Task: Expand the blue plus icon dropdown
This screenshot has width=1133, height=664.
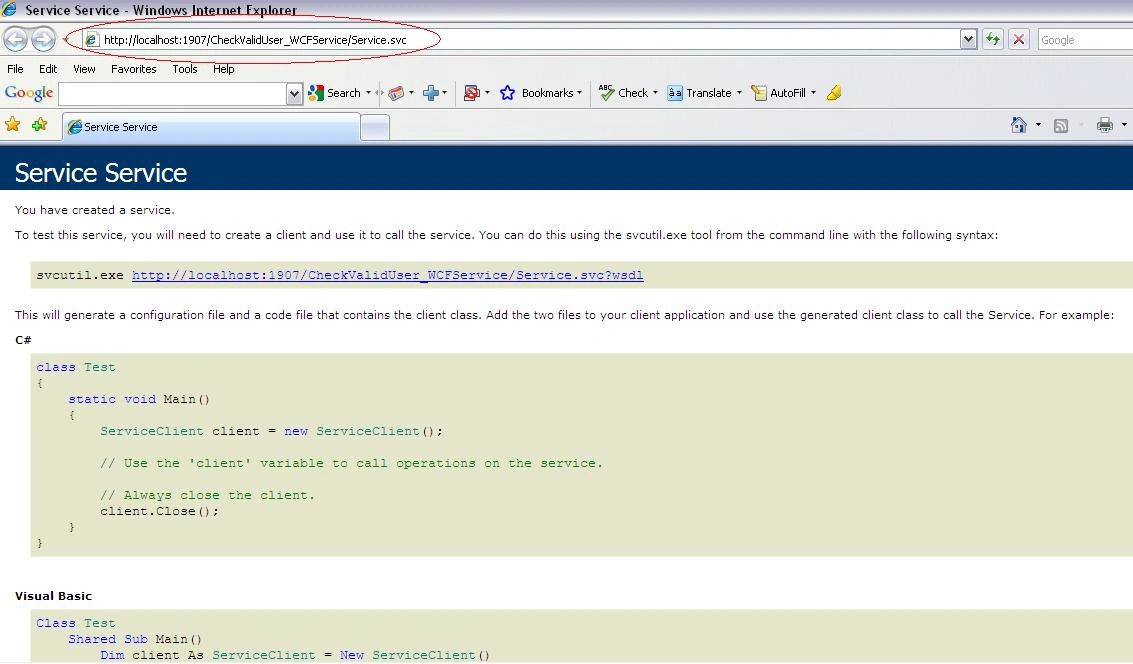Action: (444, 93)
